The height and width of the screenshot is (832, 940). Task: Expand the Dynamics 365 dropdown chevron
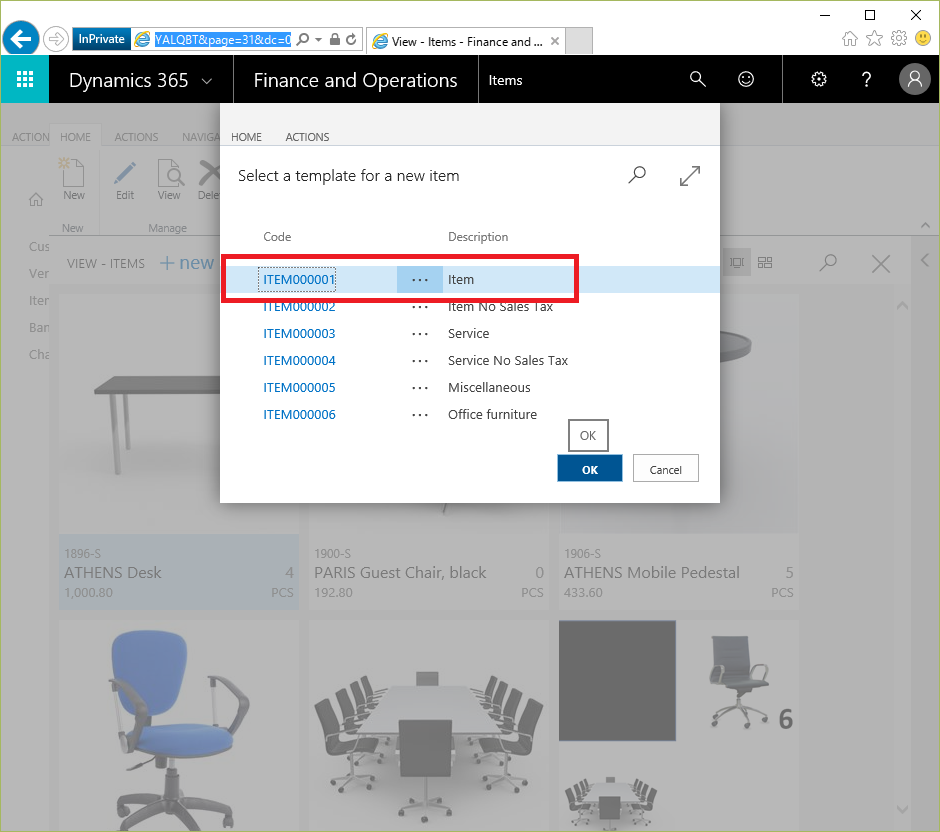point(207,80)
